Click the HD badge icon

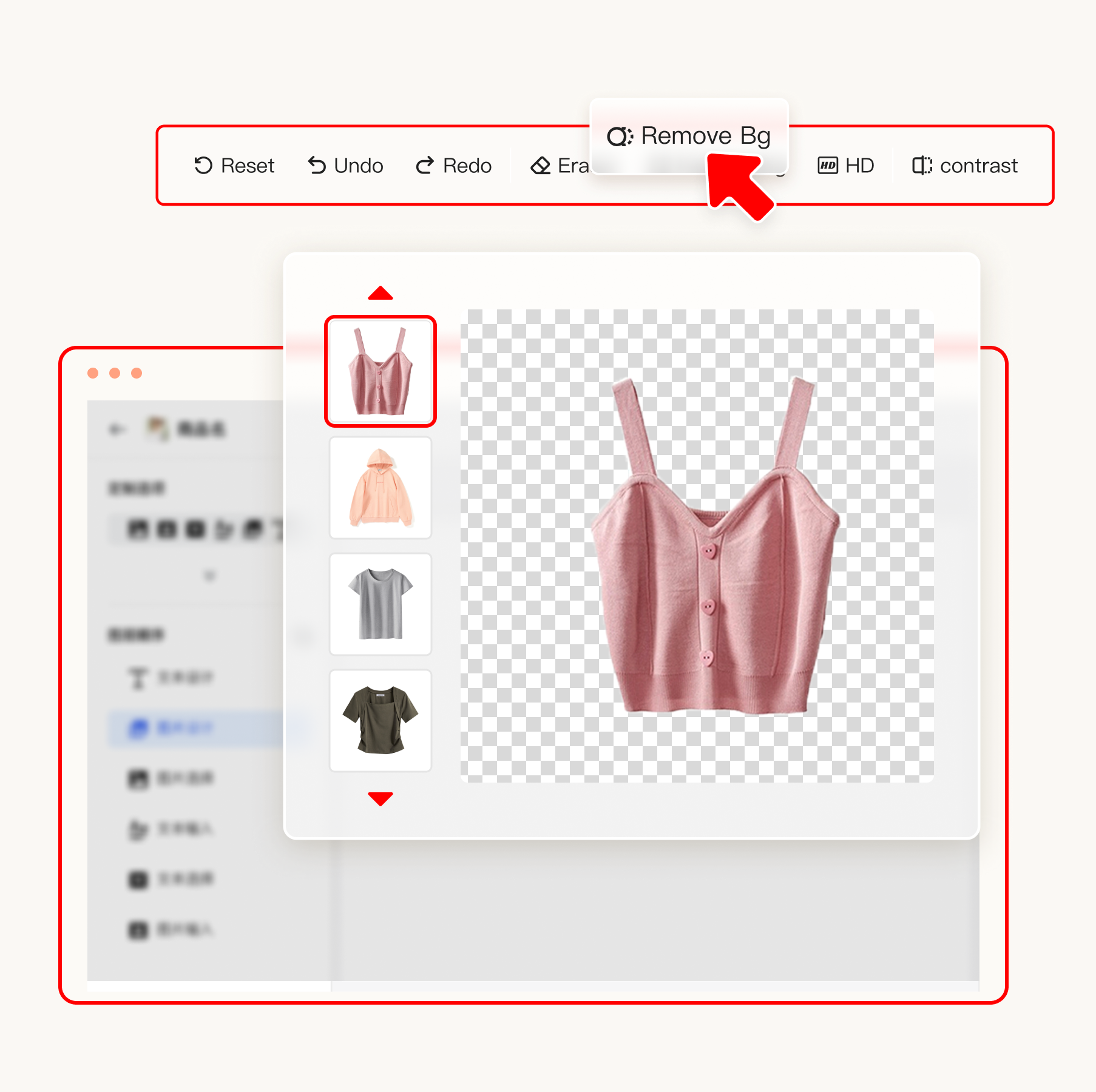(x=828, y=166)
